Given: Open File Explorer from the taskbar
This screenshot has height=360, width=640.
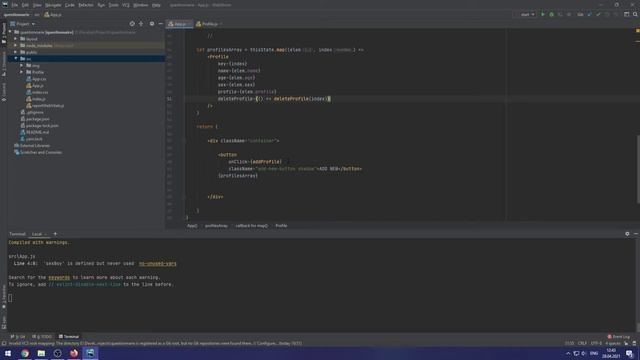Looking at the screenshot, I should click(41, 353).
